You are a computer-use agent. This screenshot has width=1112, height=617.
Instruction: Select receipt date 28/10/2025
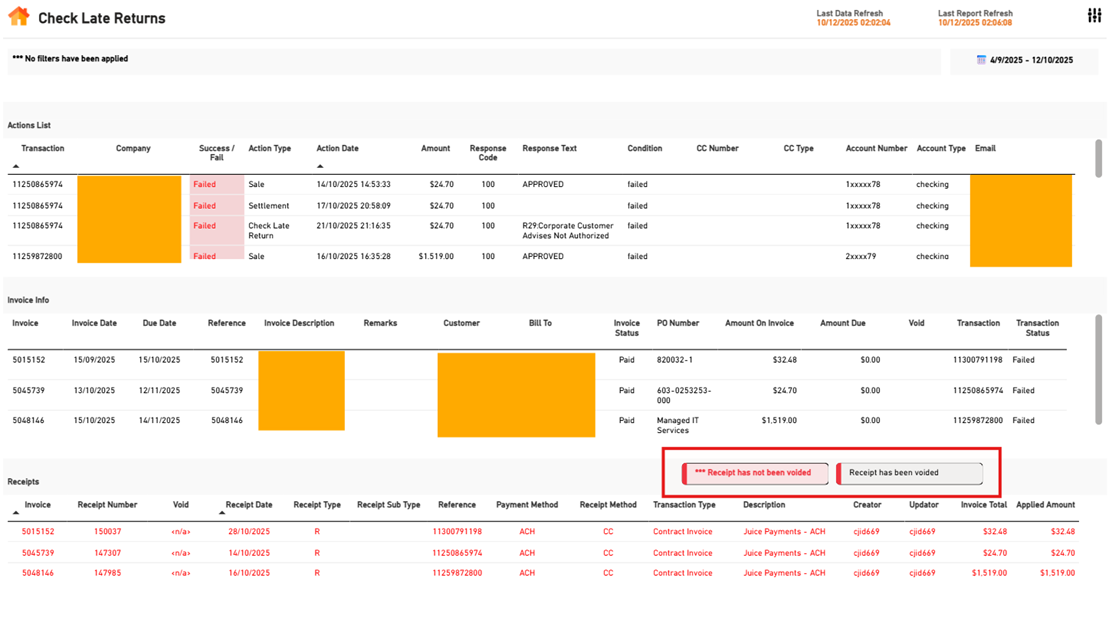249,532
